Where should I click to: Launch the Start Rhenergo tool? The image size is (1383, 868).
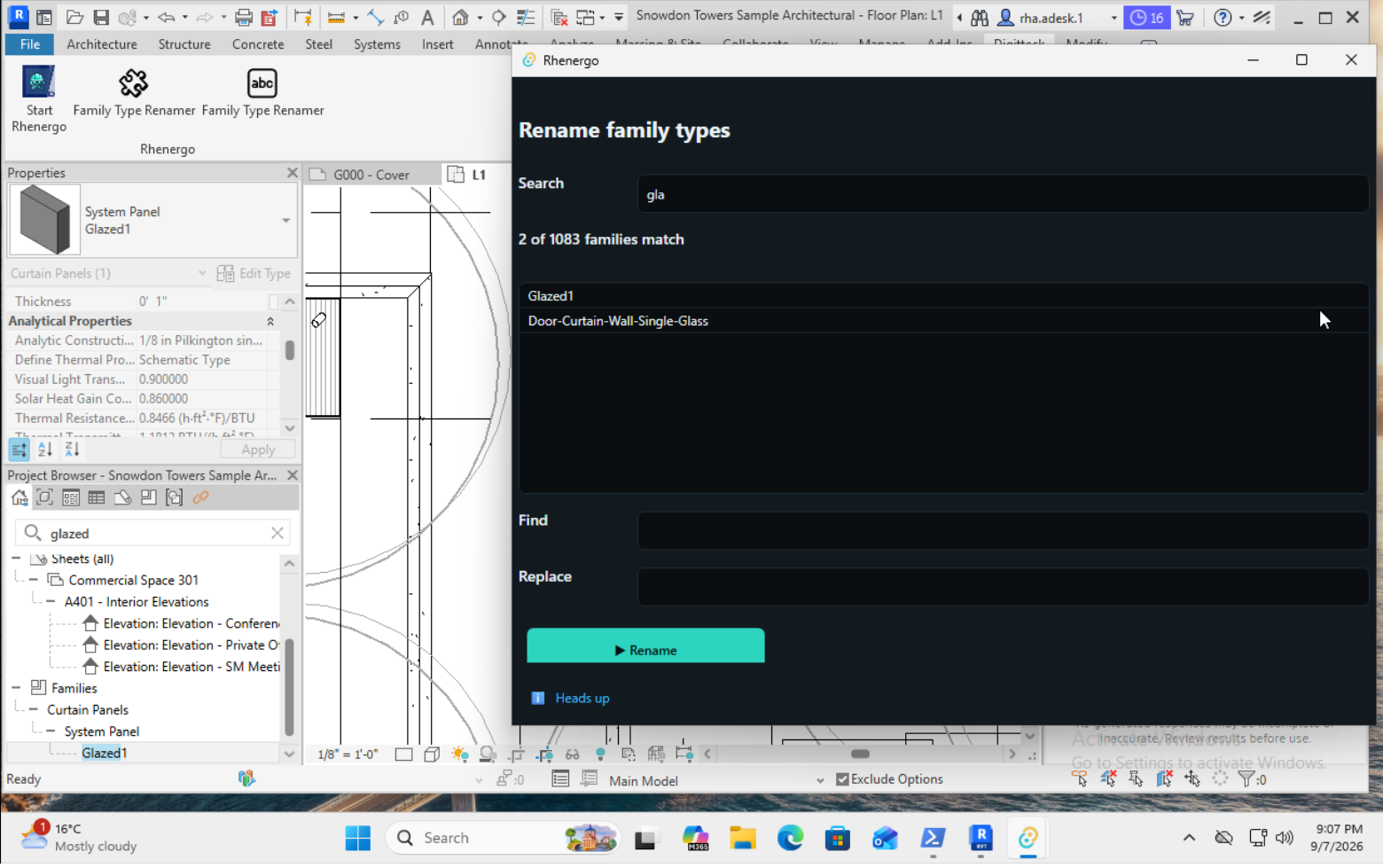click(39, 99)
